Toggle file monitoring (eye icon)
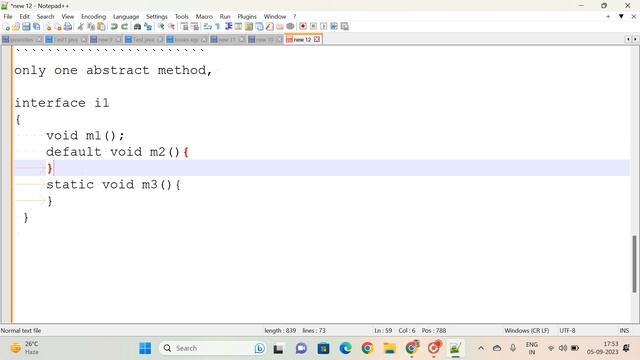 (290, 27)
